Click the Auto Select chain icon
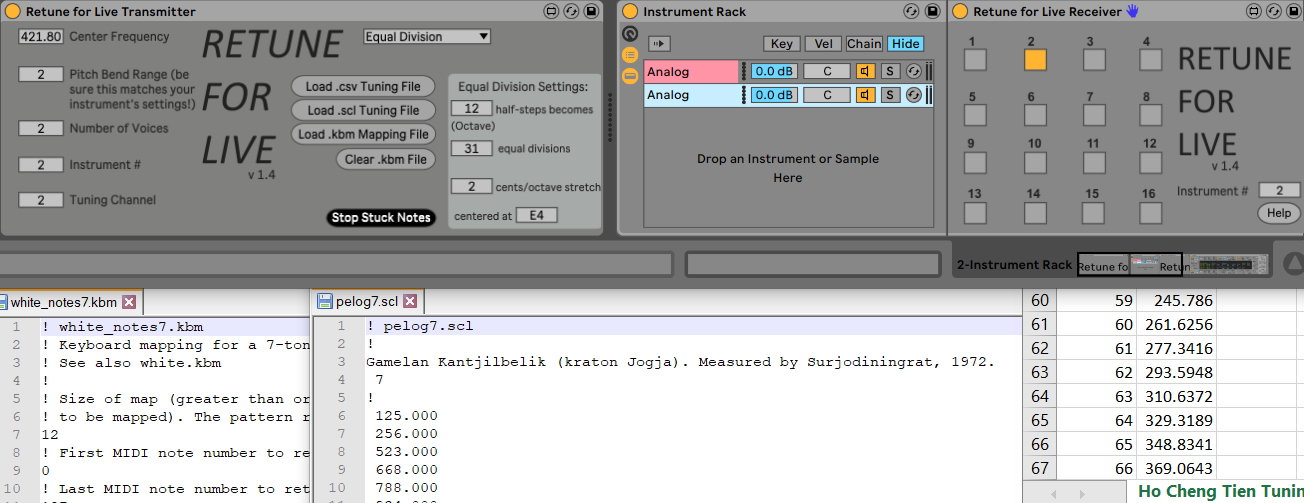The width and height of the screenshot is (1304, 503). click(659, 44)
